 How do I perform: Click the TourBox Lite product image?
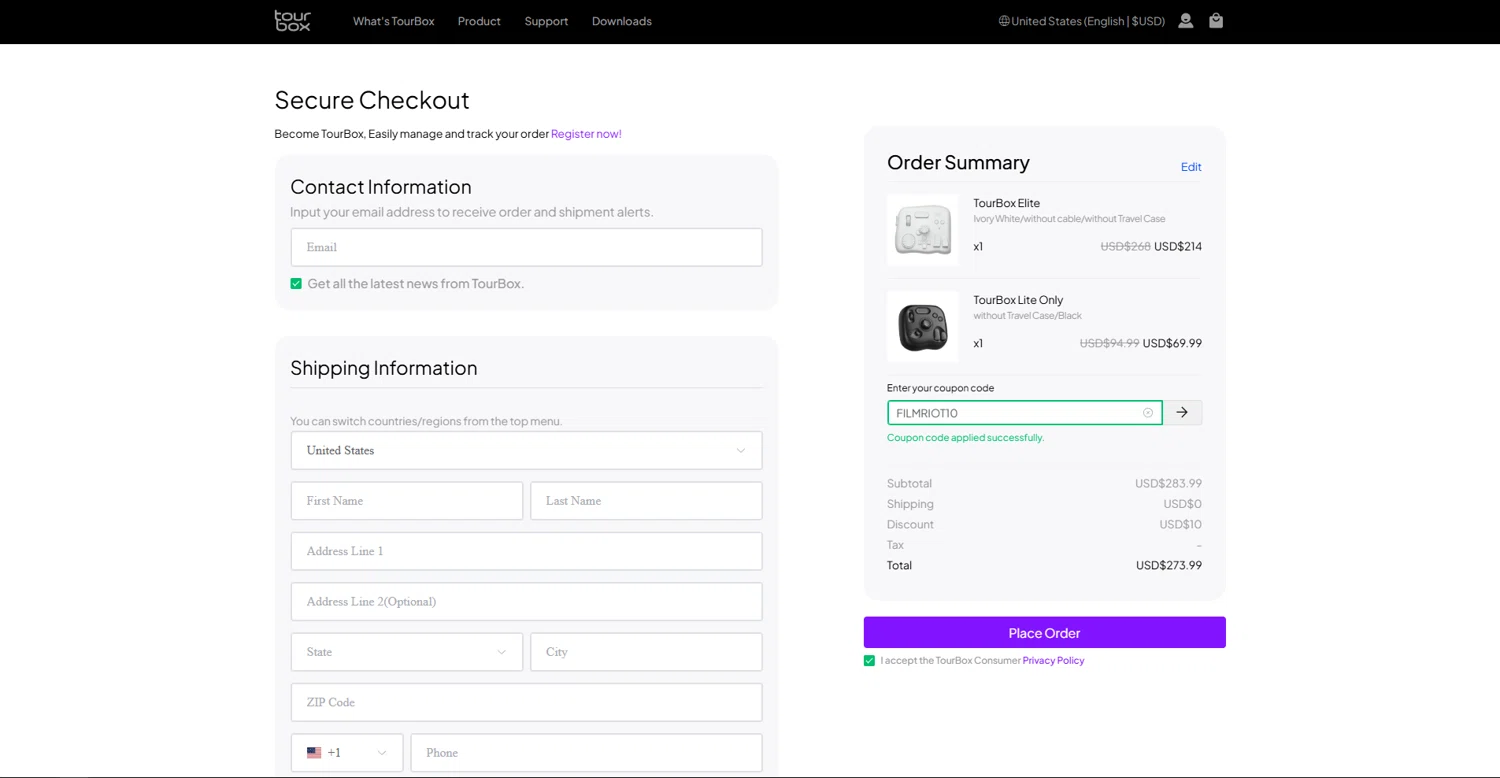point(922,327)
